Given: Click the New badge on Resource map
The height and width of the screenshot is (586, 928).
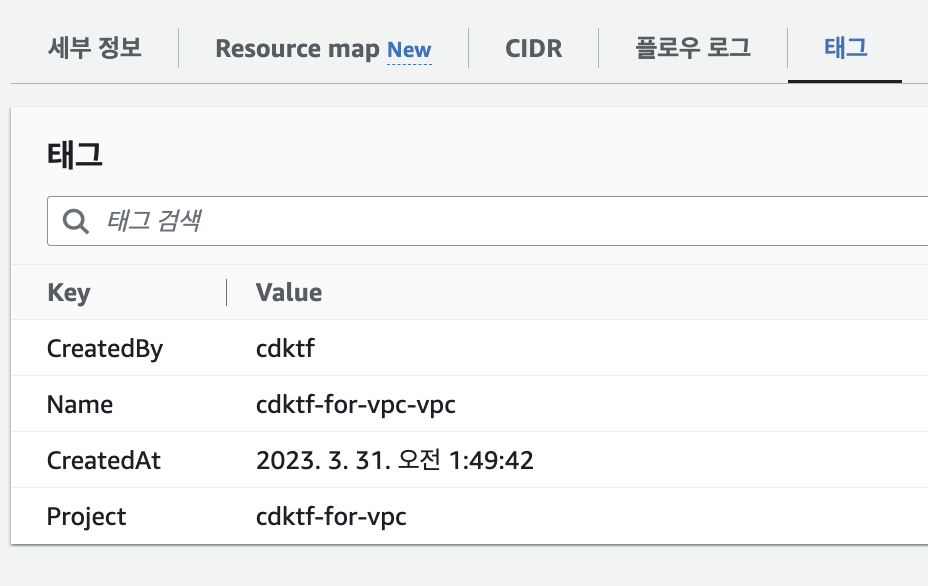Looking at the screenshot, I should click(x=409, y=50).
